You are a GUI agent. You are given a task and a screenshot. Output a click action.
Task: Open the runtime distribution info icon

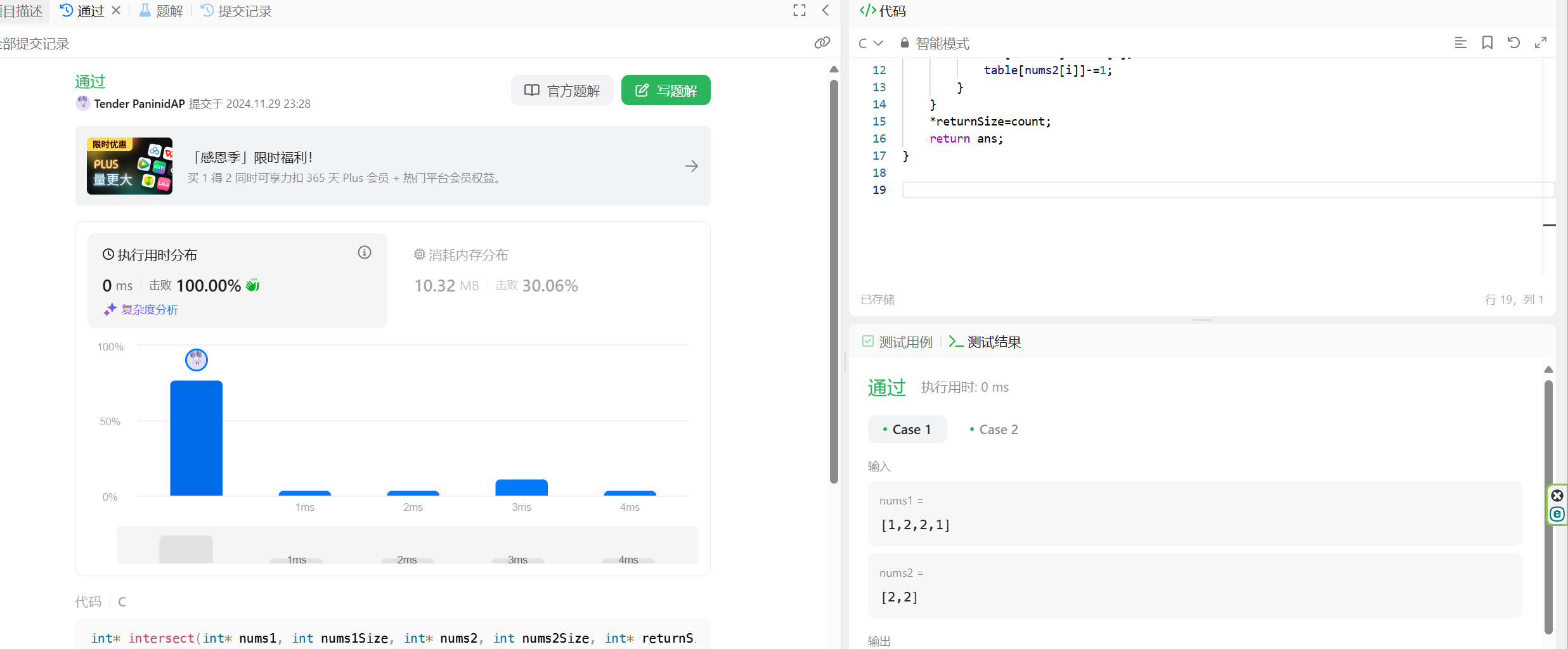pos(364,252)
